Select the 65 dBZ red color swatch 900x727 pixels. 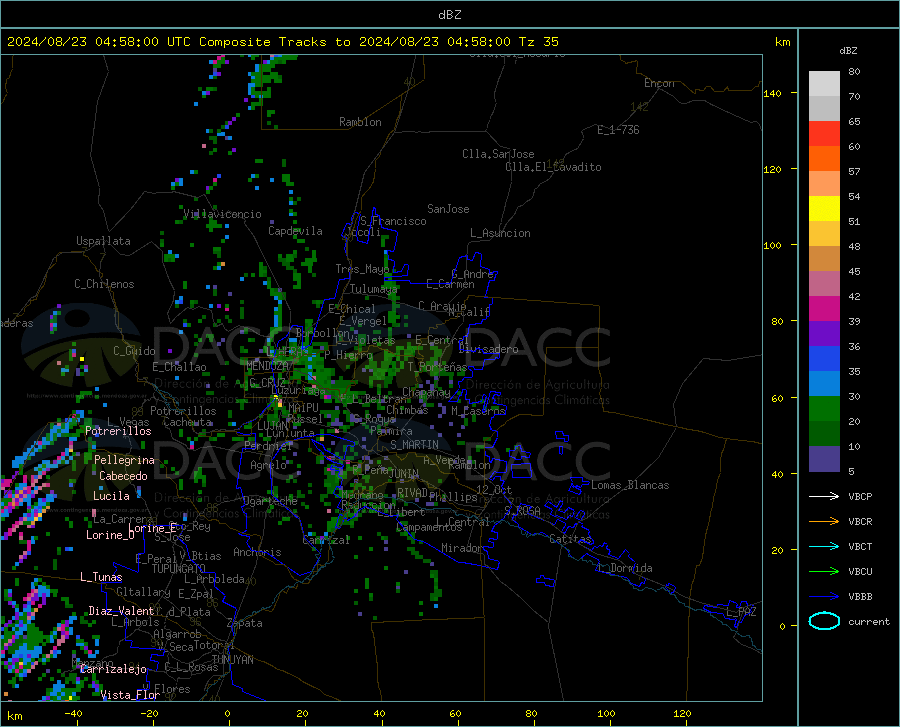click(x=824, y=134)
